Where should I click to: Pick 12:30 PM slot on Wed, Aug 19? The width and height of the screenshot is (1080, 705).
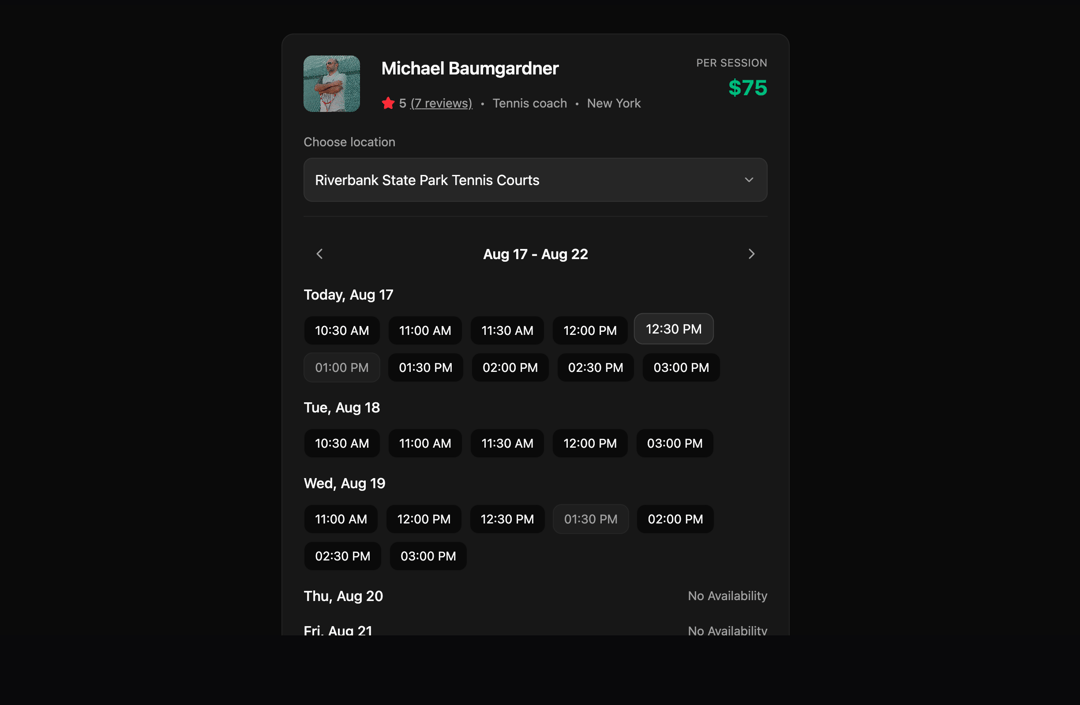pos(508,519)
